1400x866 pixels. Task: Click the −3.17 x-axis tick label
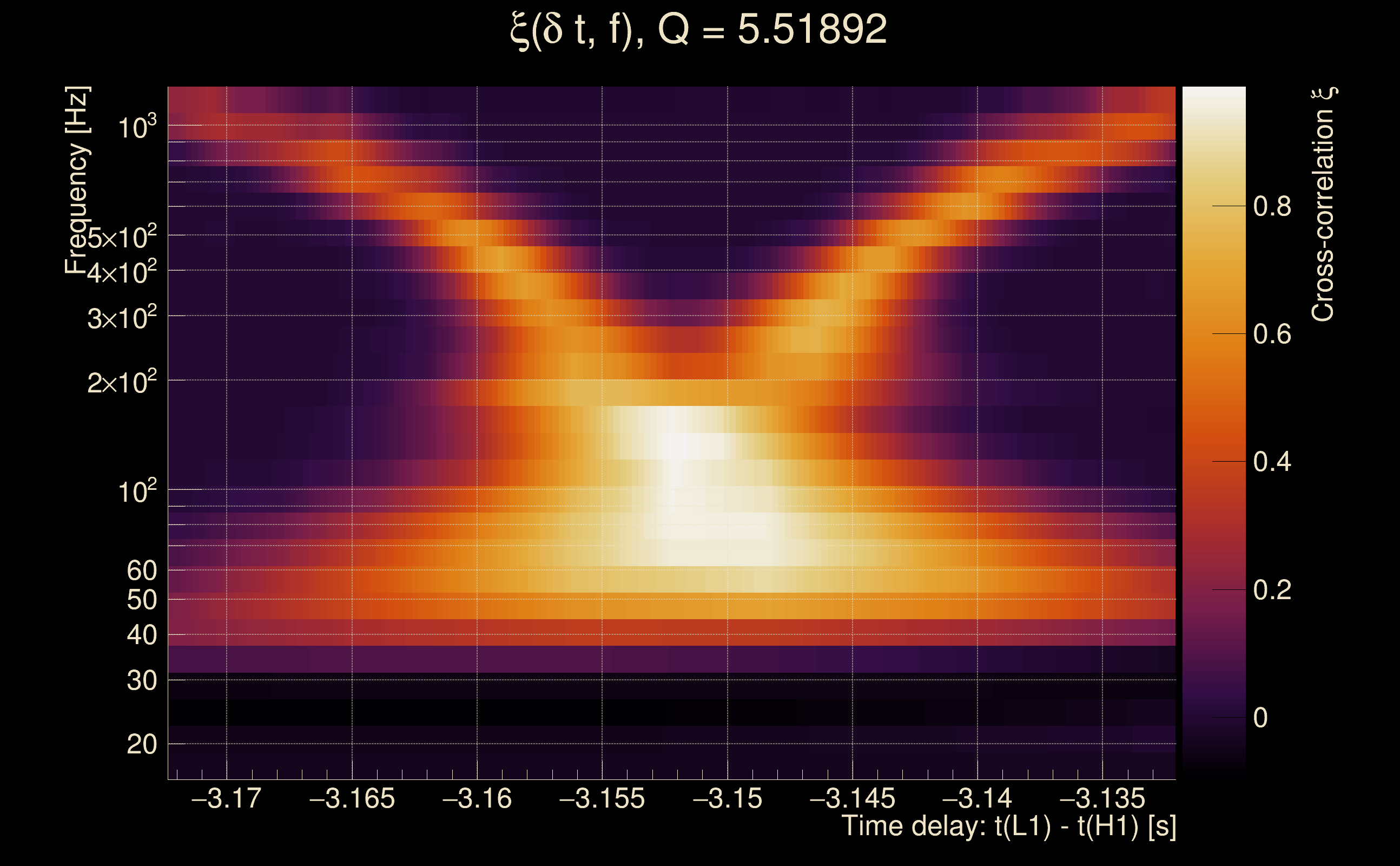pyautogui.click(x=227, y=799)
